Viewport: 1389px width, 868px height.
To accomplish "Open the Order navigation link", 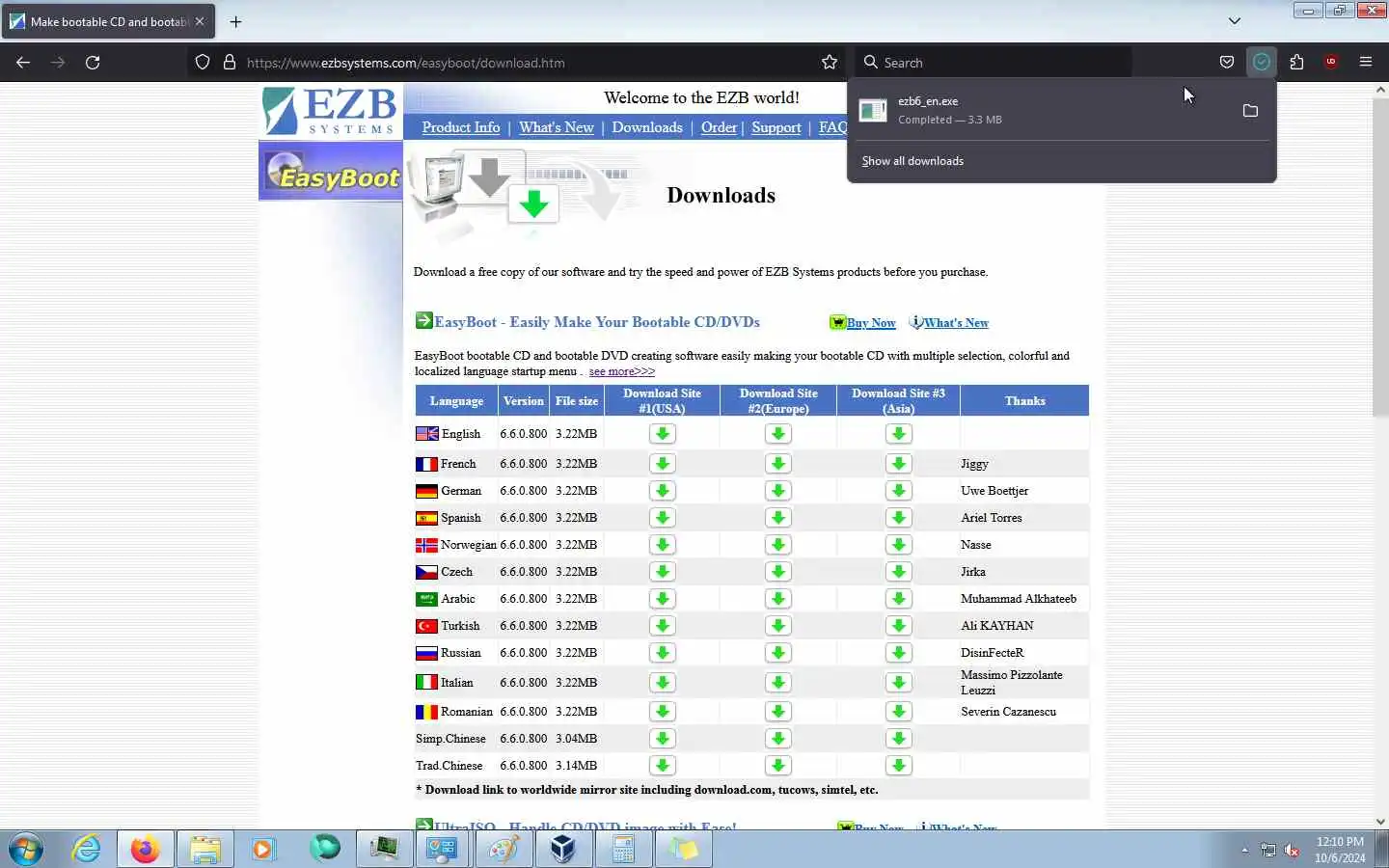I will pyautogui.click(x=719, y=127).
